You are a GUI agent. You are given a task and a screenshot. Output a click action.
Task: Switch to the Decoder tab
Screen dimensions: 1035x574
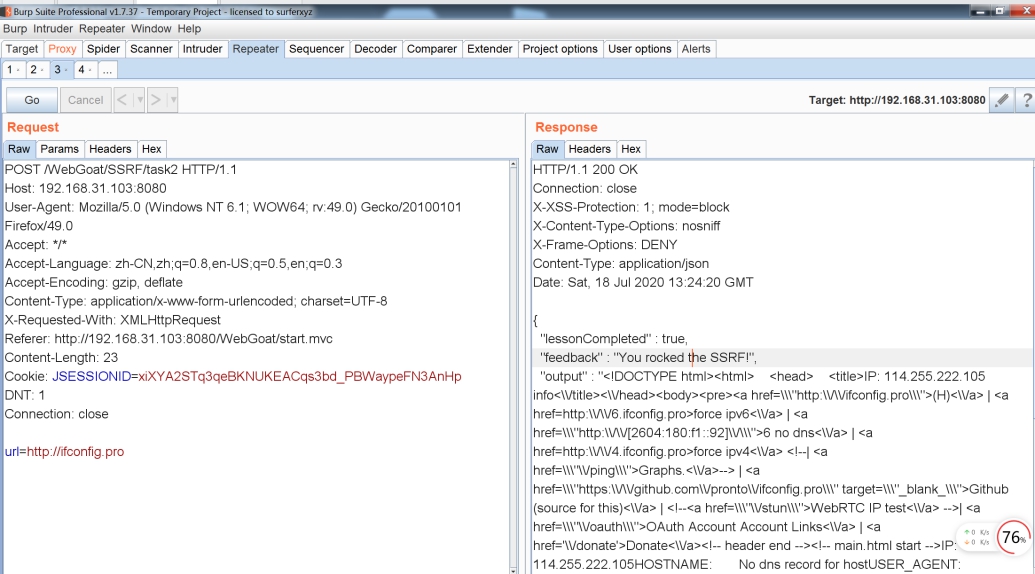[376, 49]
